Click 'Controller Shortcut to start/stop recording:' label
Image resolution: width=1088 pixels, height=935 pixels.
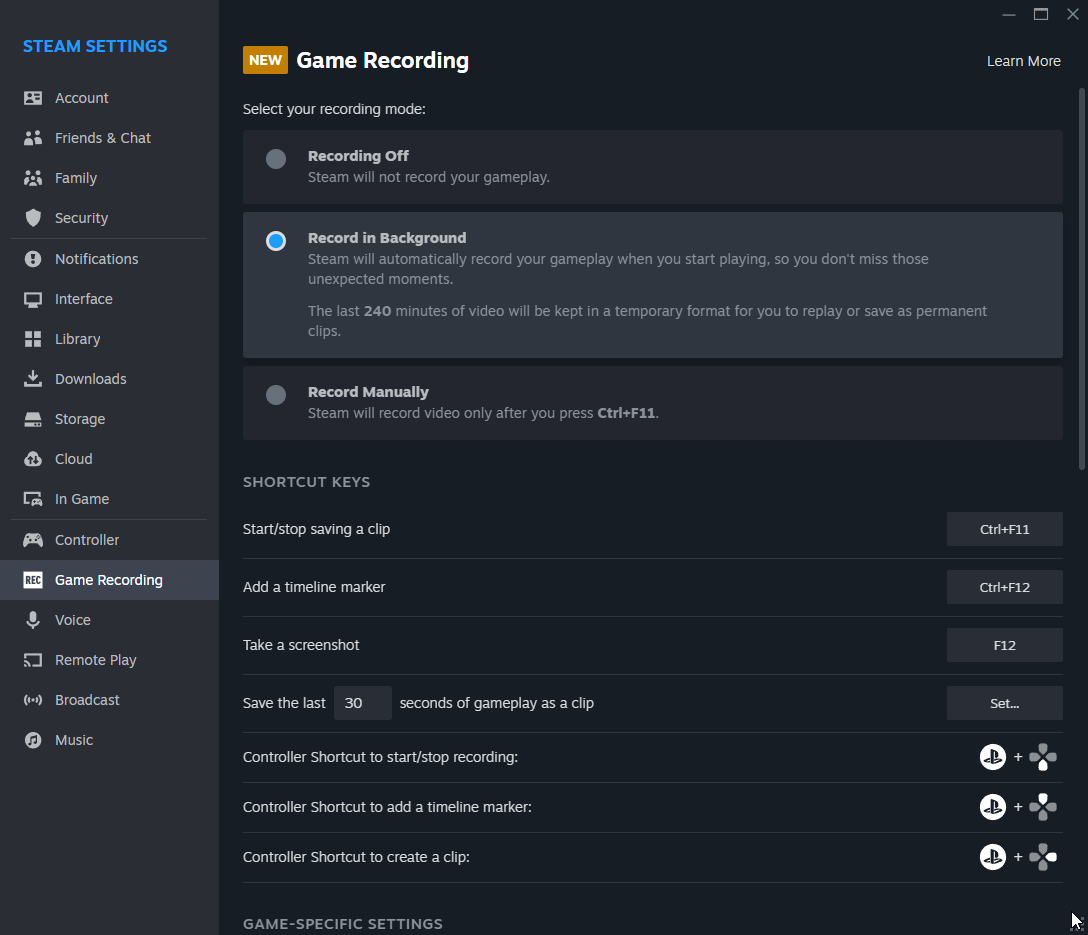pos(380,757)
